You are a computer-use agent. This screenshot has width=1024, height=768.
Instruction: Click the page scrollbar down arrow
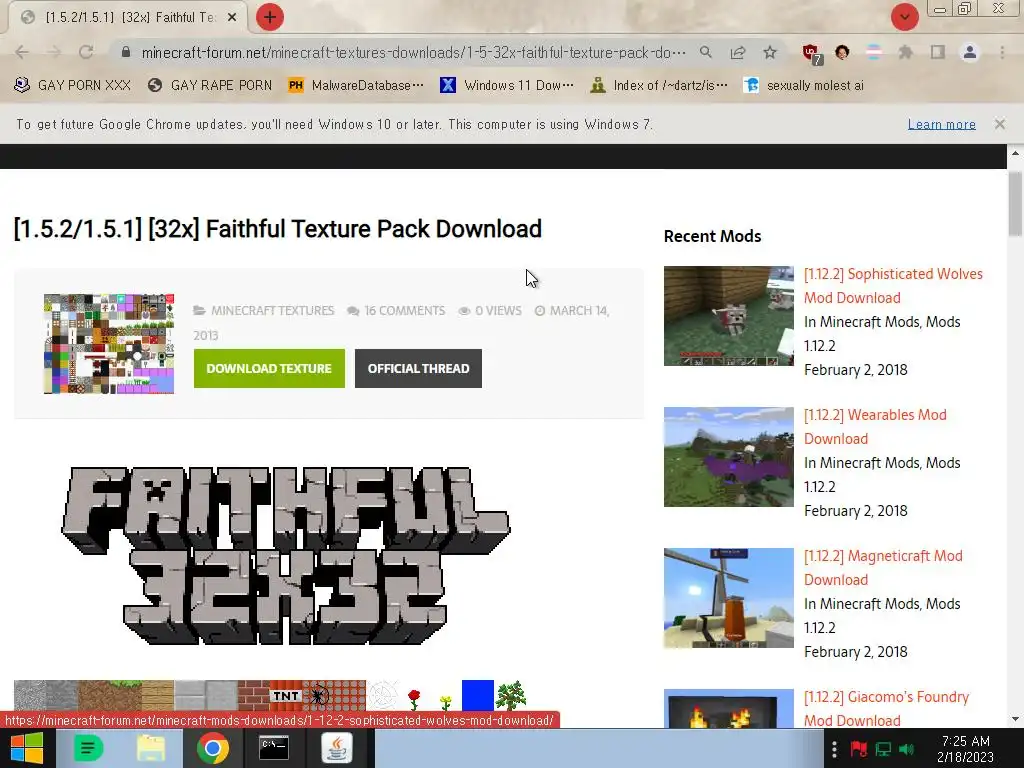pyautogui.click(x=1015, y=720)
